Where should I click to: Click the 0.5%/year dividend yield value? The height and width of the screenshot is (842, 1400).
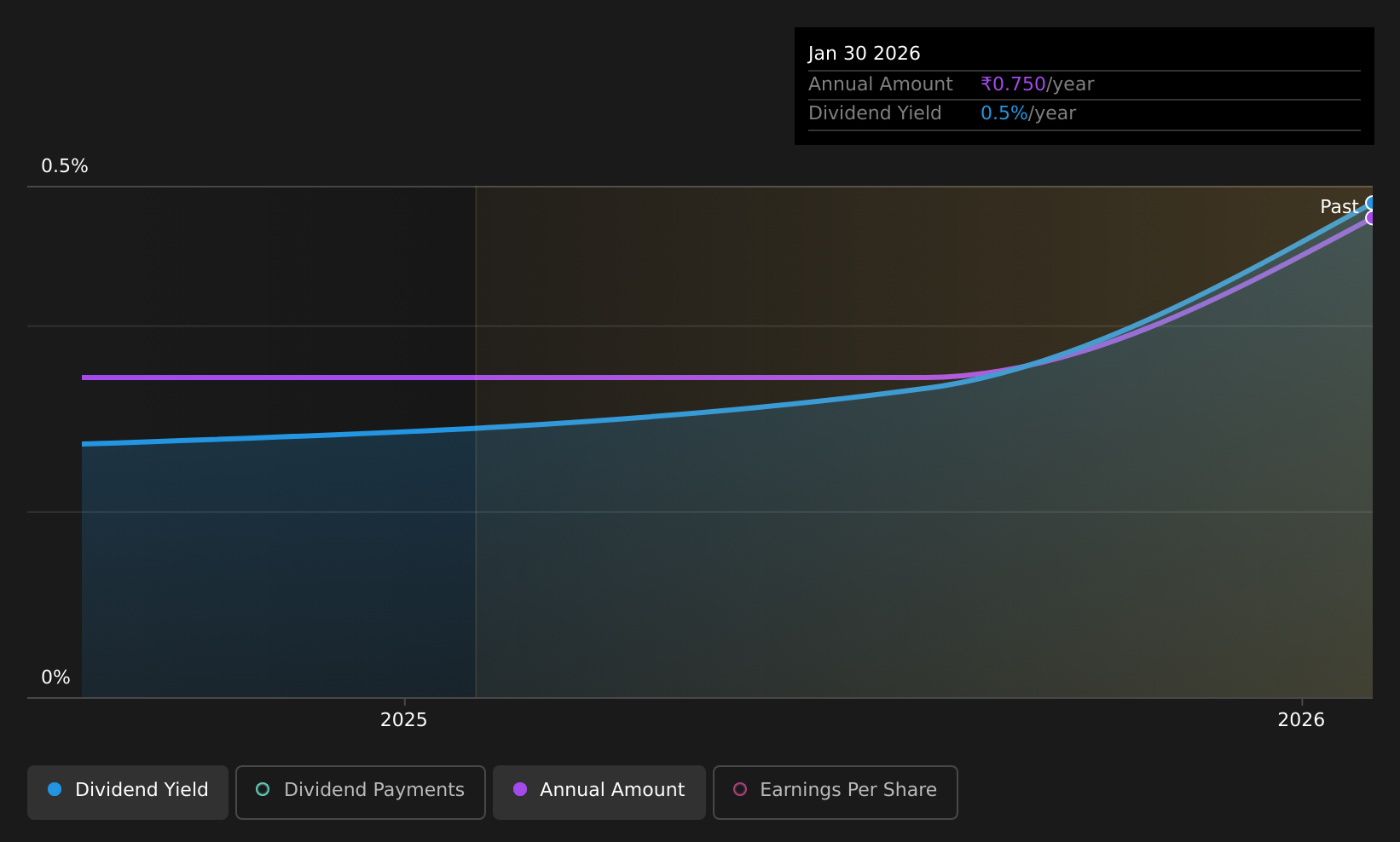tap(1028, 113)
